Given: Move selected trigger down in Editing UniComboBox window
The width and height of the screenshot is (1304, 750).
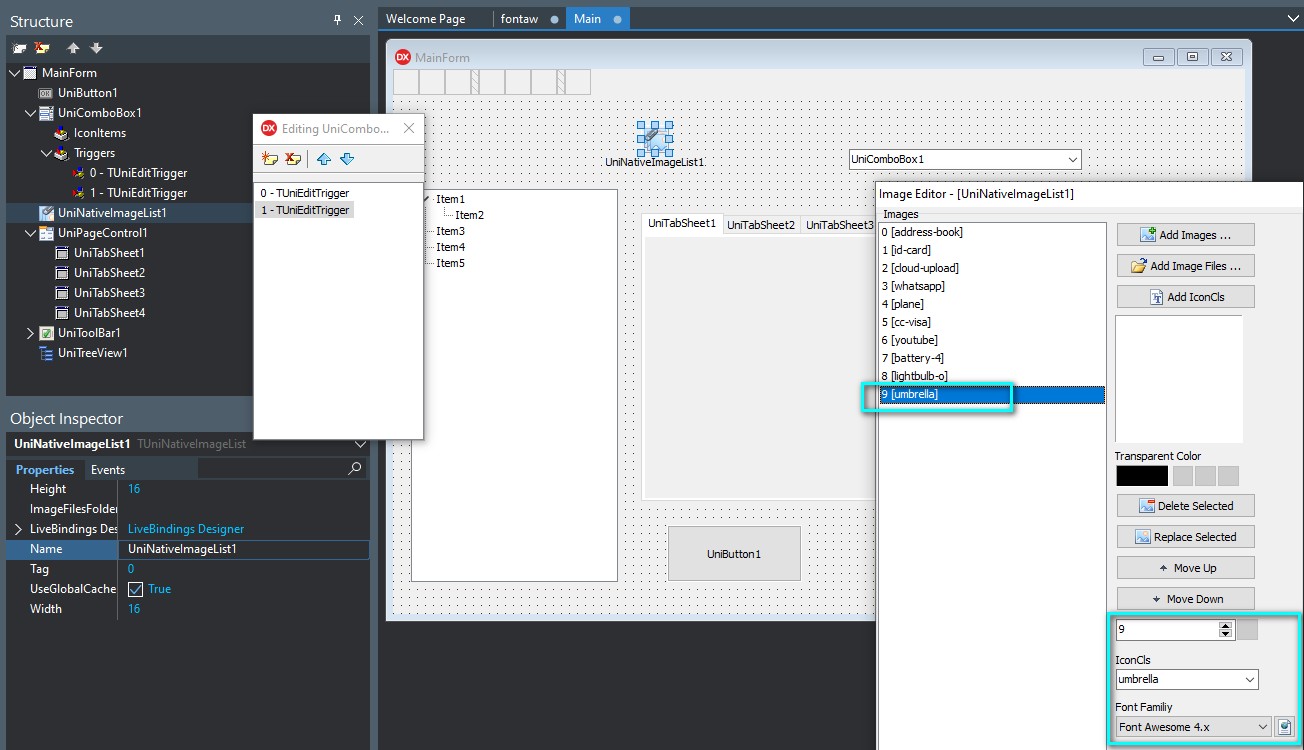Looking at the screenshot, I should pos(347,159).
